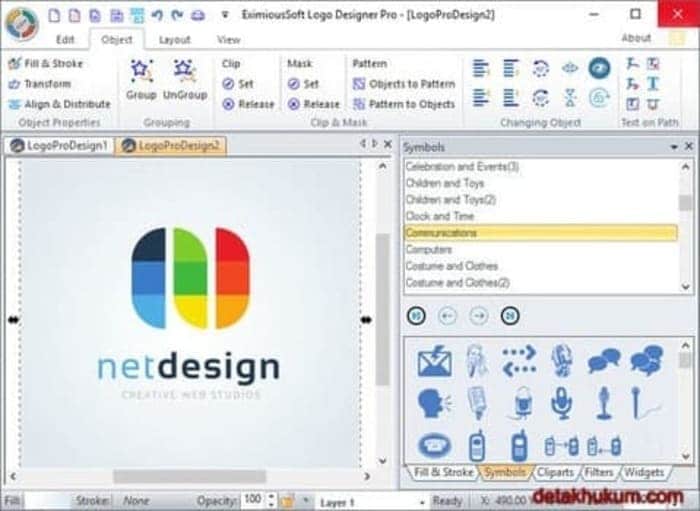
Task: Pick the blue studio microphone symbol
Action: [562, 402]
